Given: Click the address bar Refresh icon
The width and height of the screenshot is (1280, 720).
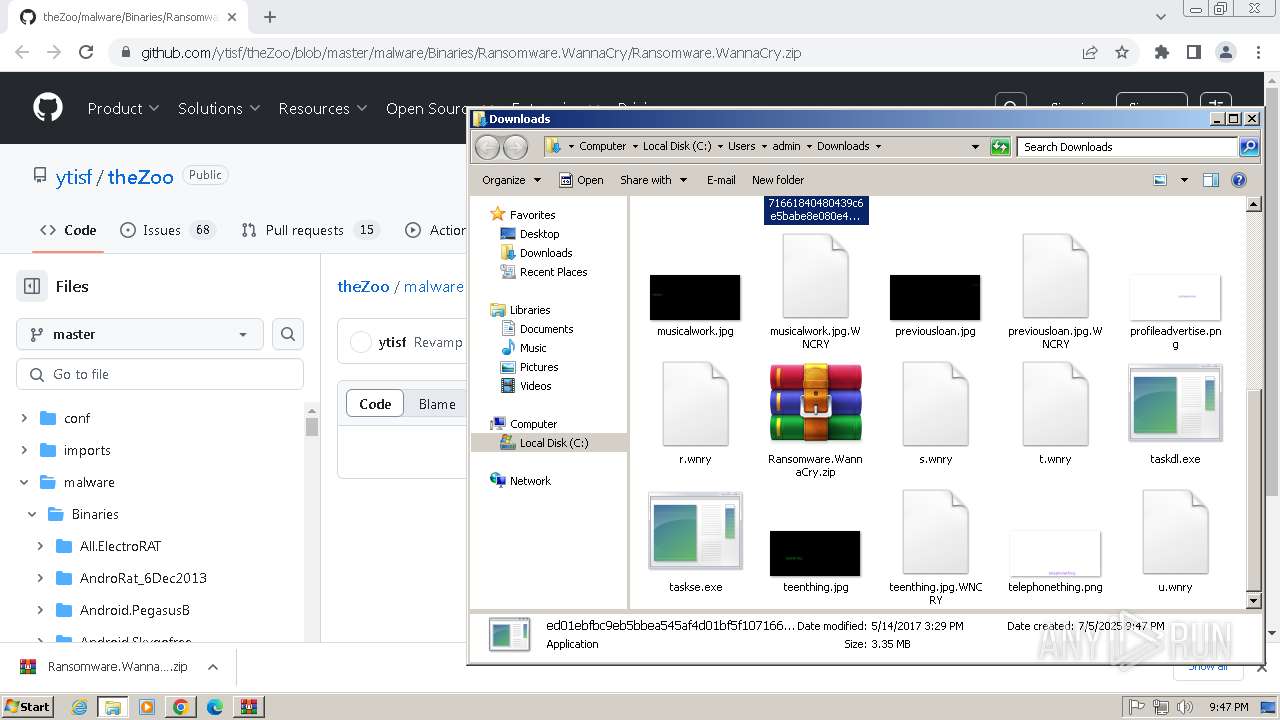Looking at the screenshot, I should [x=1000, y=147].
